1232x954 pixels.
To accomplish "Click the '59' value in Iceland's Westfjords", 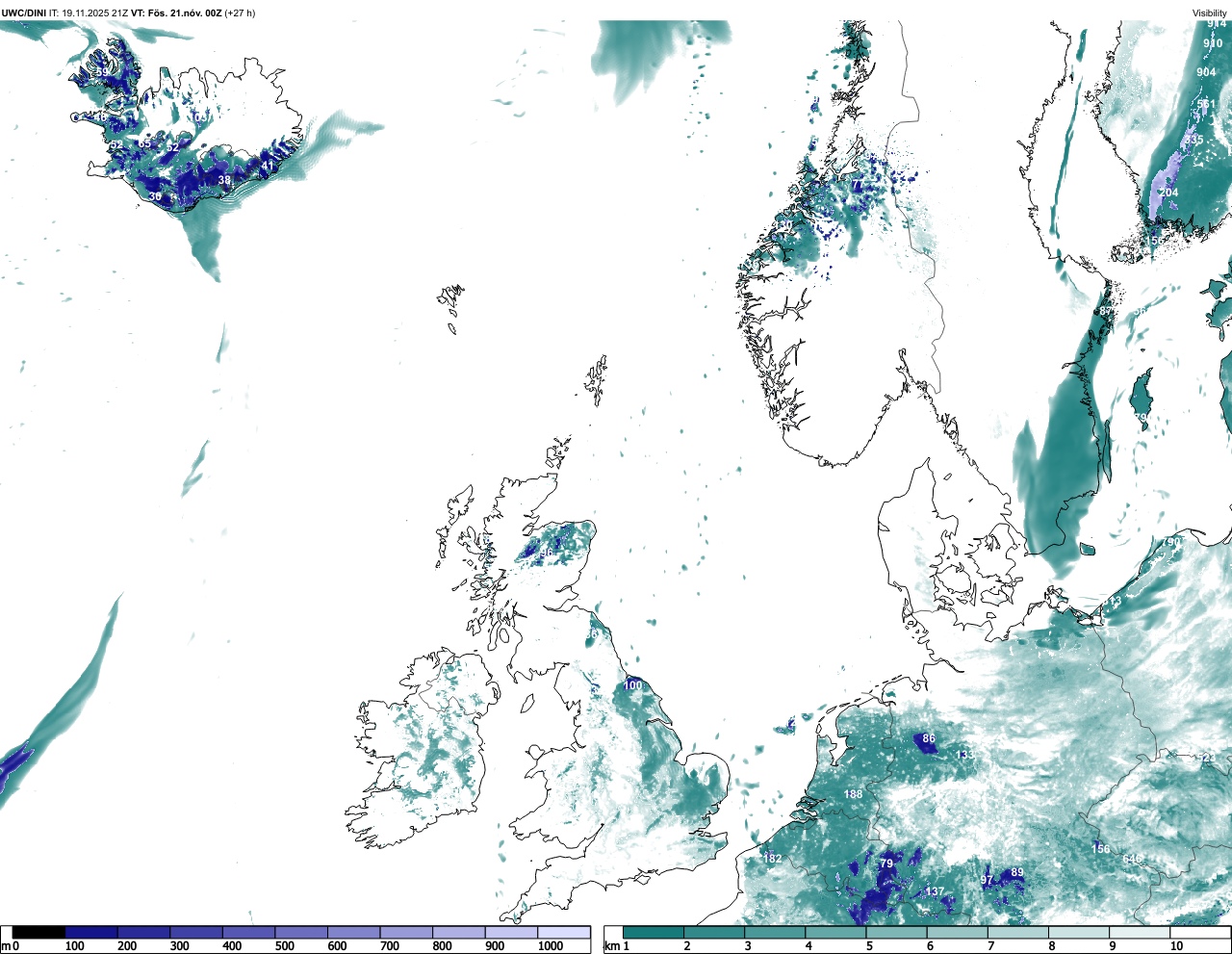I will pos(102,72).
